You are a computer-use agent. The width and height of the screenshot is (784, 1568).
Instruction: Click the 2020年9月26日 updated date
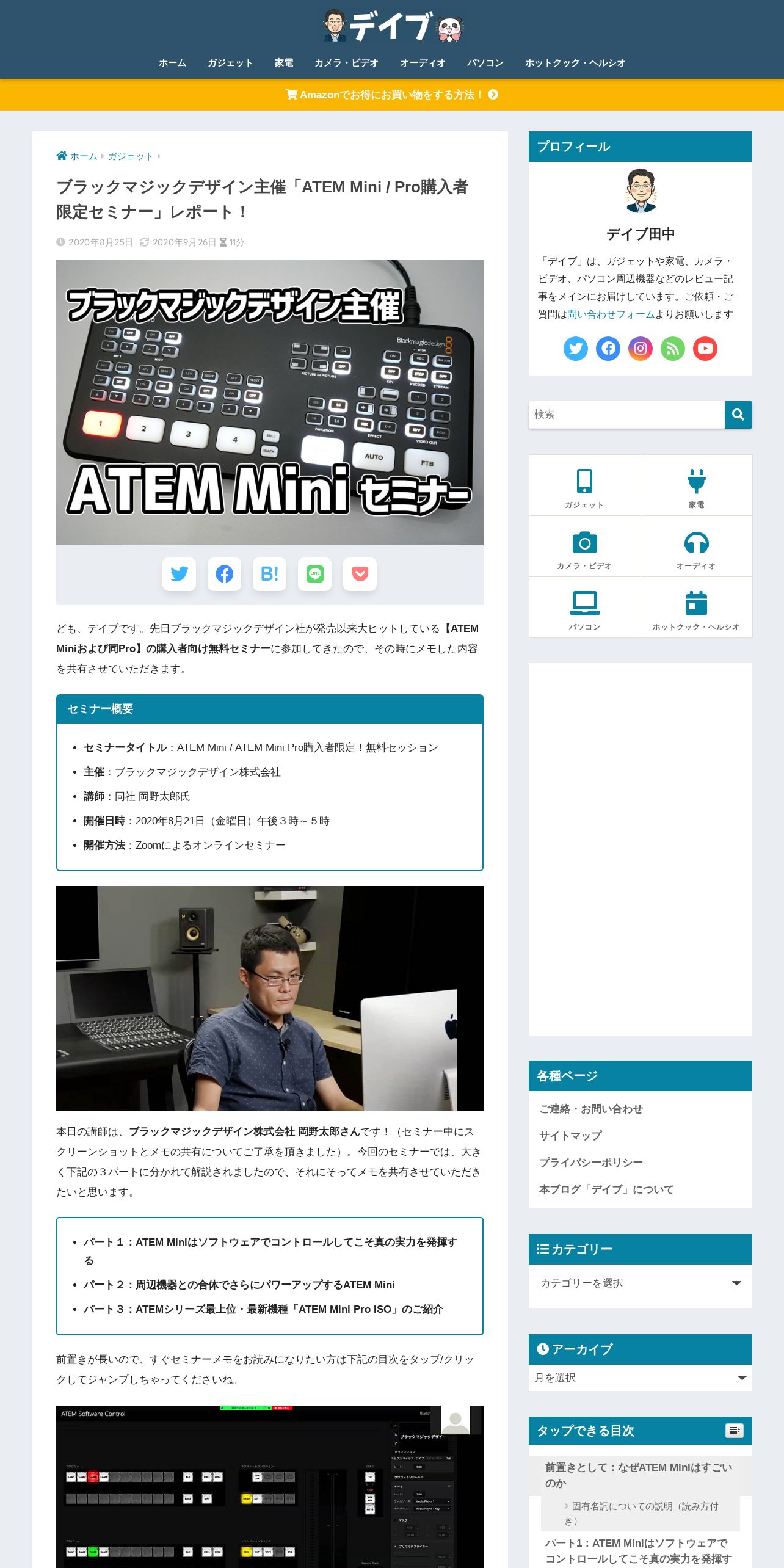[184, 242]
